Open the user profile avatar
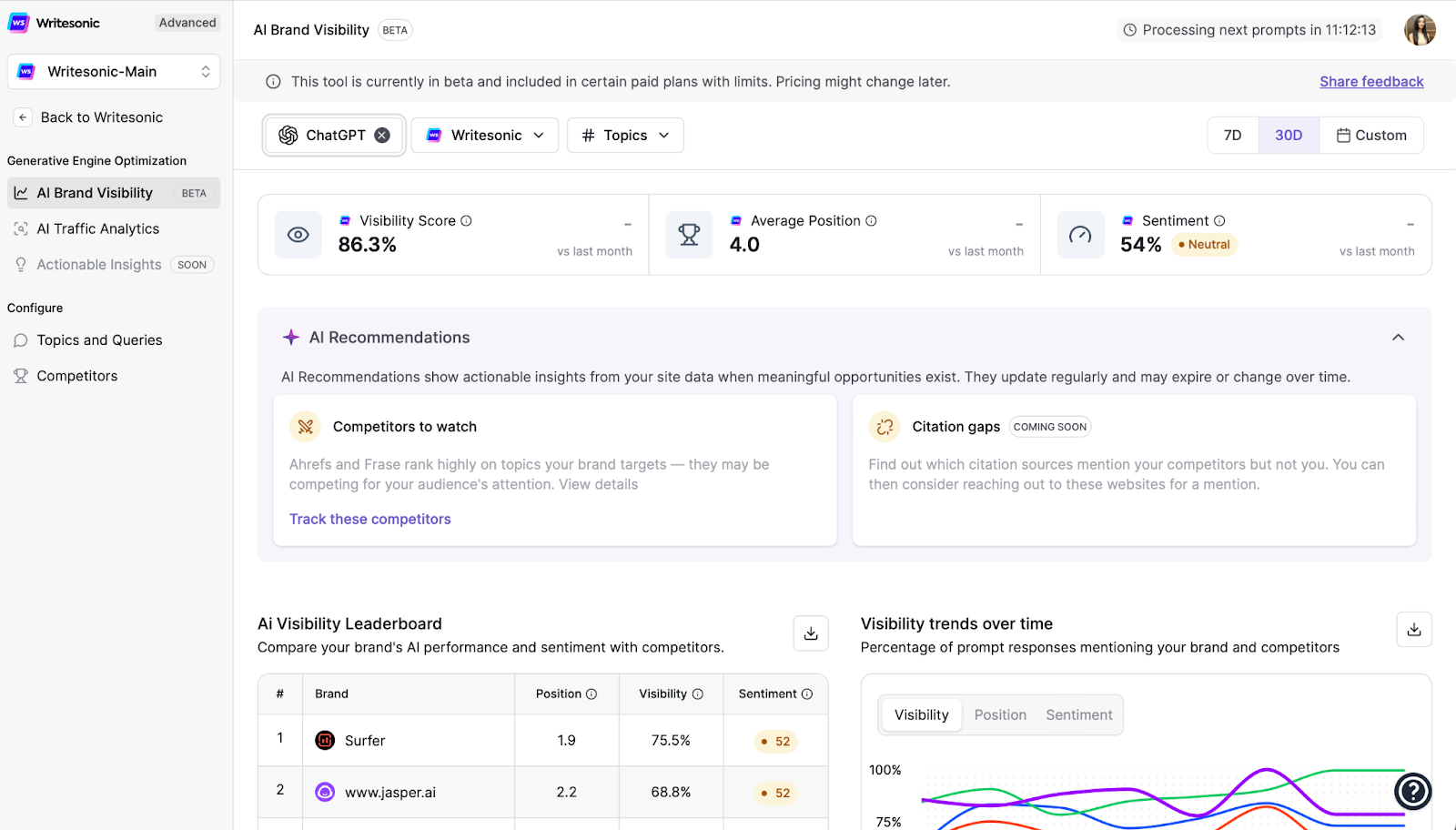This screenshot has width=1456, height=830. pyautogui.click(x=1420, y=30)
